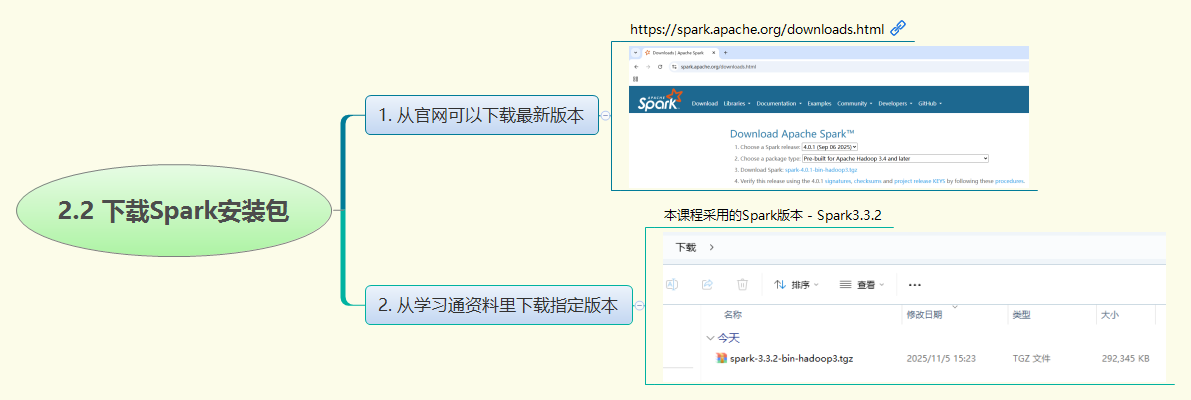The width and height of the screenshot is (1191, 400).
Task: Expand the chevron after the '下载' breadcrumb
Action: coord(711,247)
